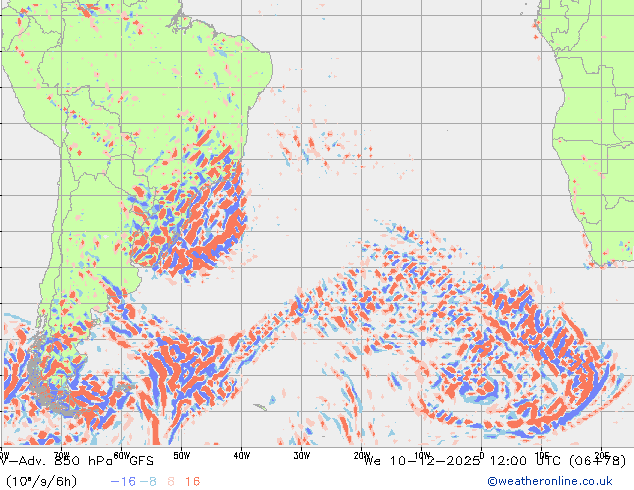The height and width of the screenshot is (490, 634).
Task: Click the 70W longitude label
Action: [61, 454]
